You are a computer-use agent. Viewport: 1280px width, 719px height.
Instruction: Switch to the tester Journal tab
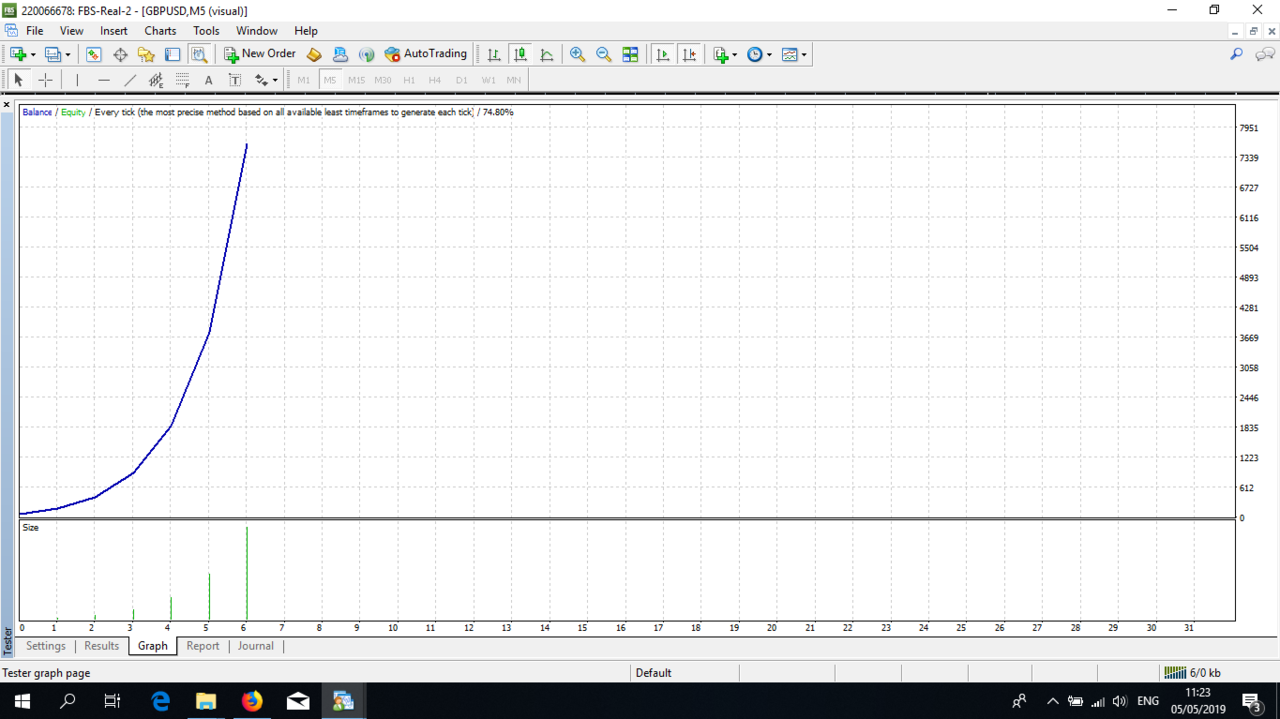[x=256, y=646]
